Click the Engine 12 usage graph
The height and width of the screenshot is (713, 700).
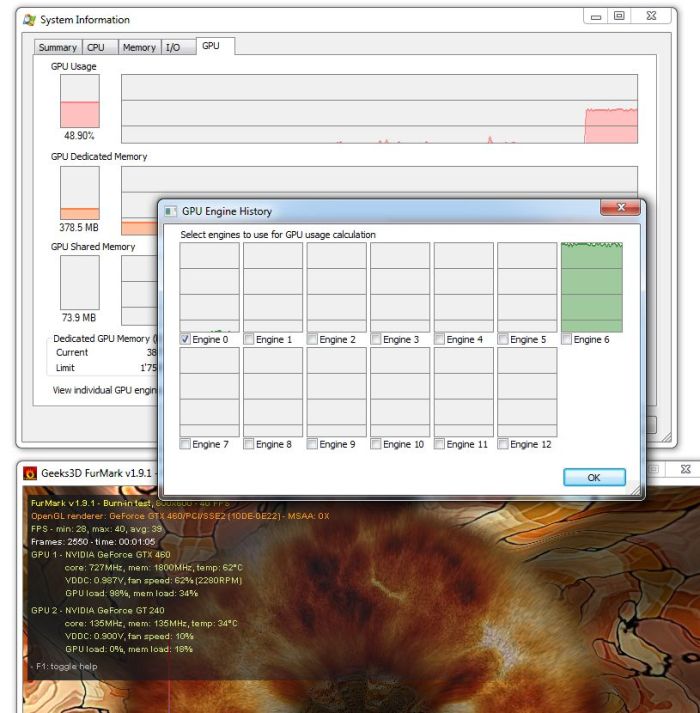pyautogui.click(x=527, y=392)
